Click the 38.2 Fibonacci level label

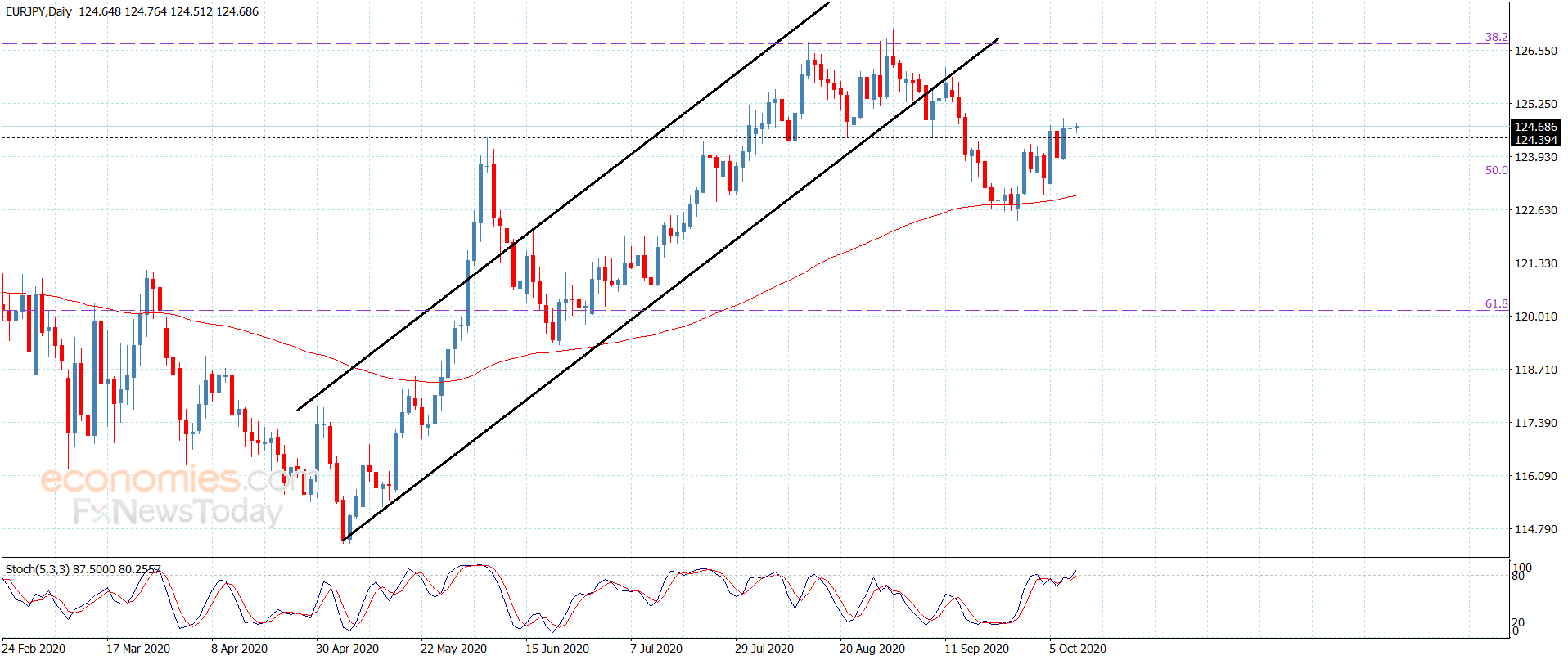point(1496,37)
